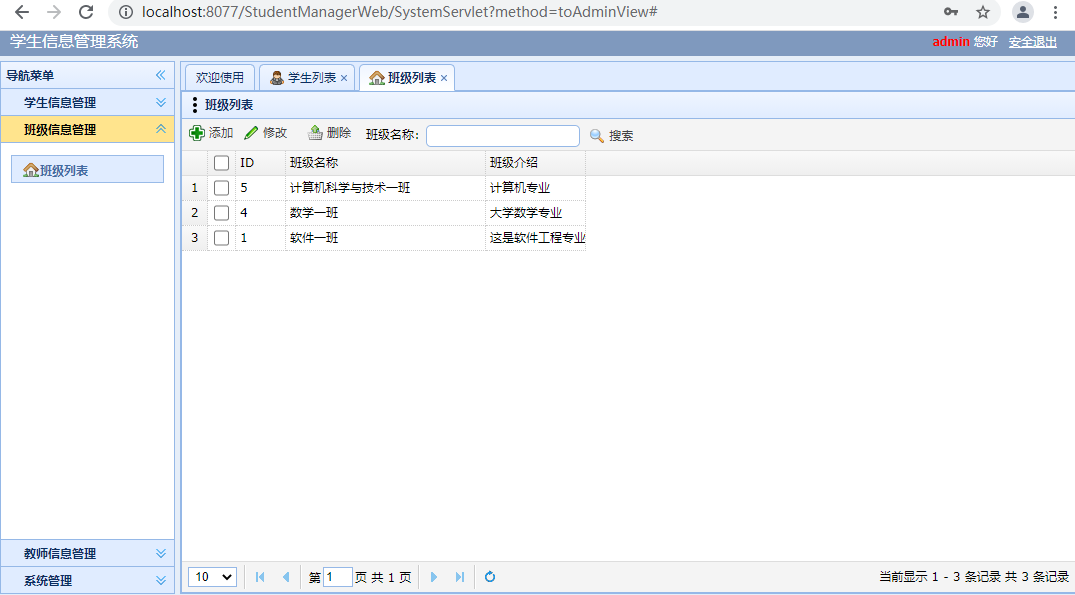Screen dimensions: 1075x595
Task: Jump to last page in pager
Action: coord(460,577)
